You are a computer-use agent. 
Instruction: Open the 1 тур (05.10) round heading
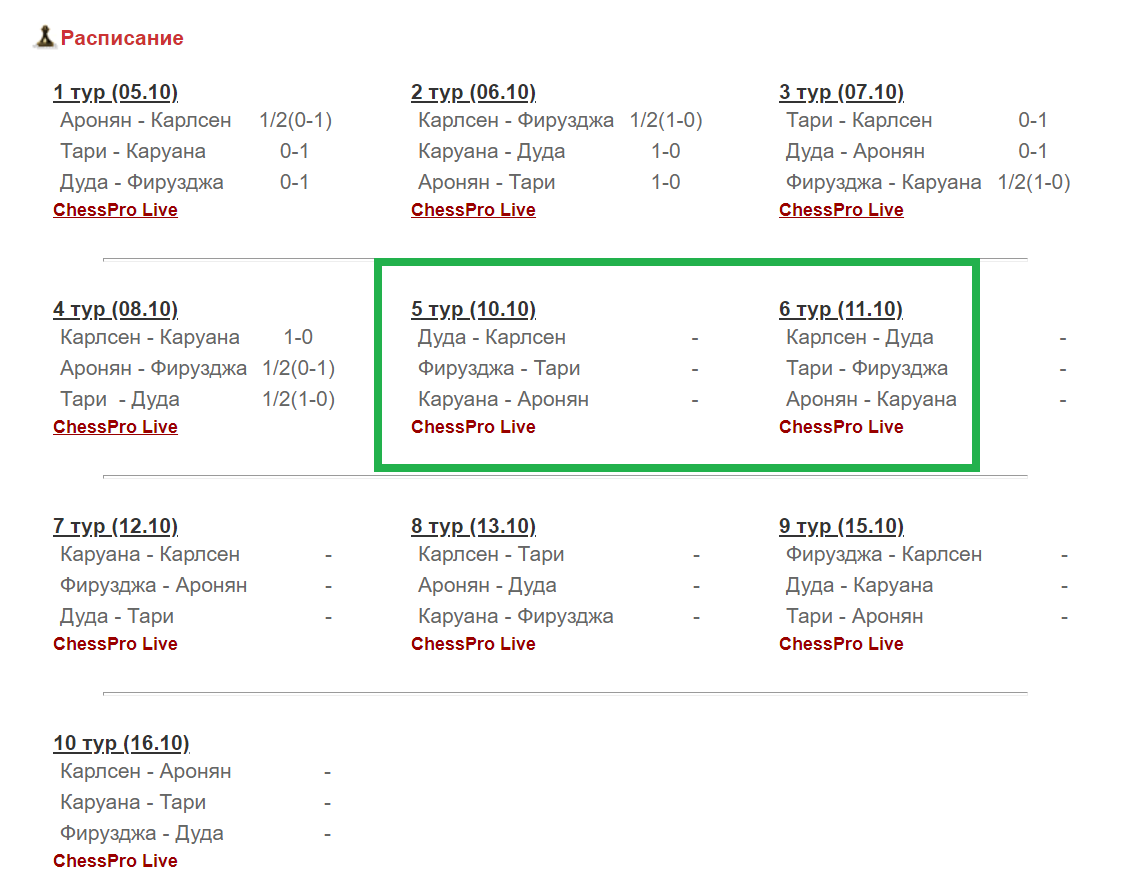(115, 93)
